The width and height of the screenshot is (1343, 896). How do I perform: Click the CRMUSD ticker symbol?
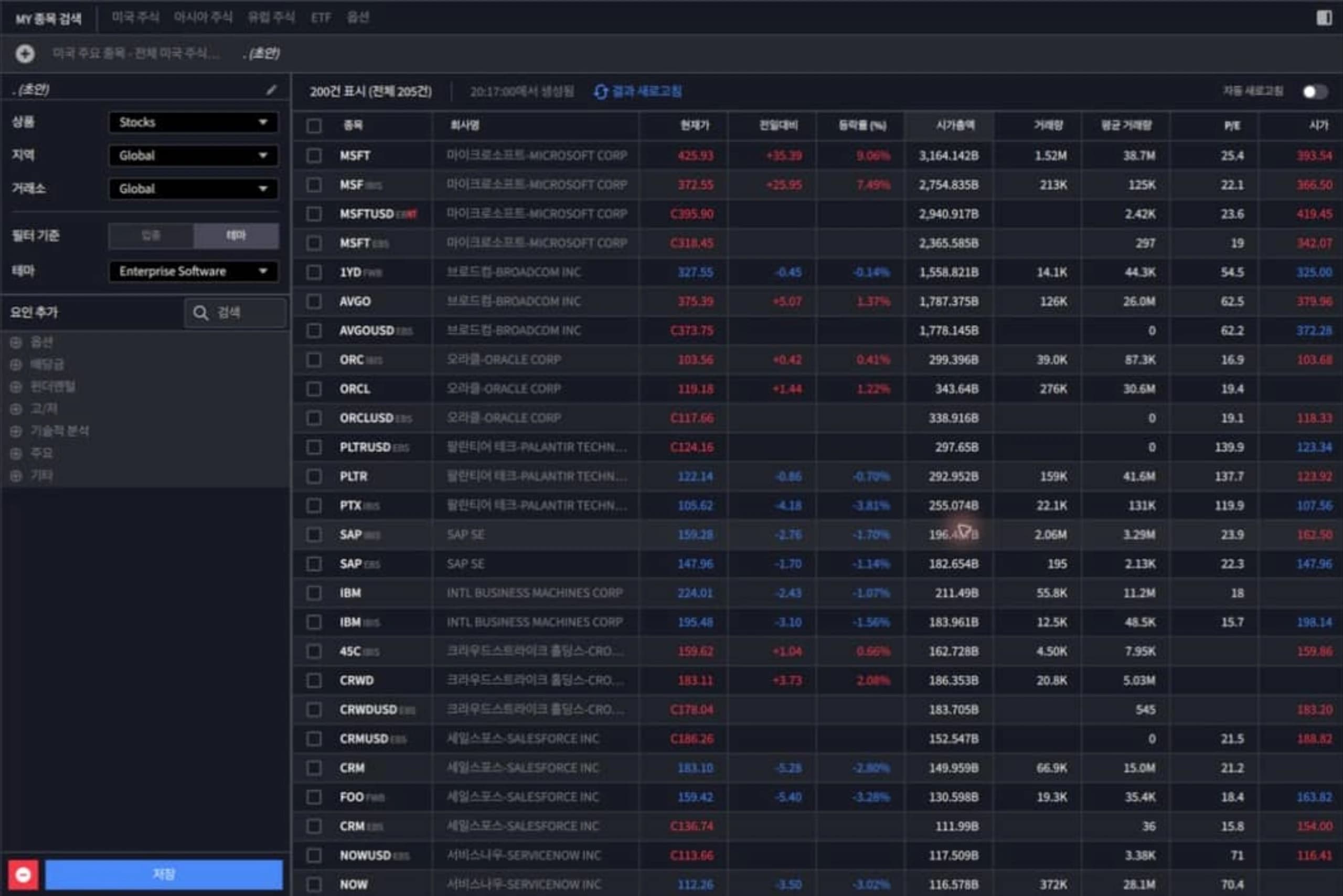(x=364, y=738)
